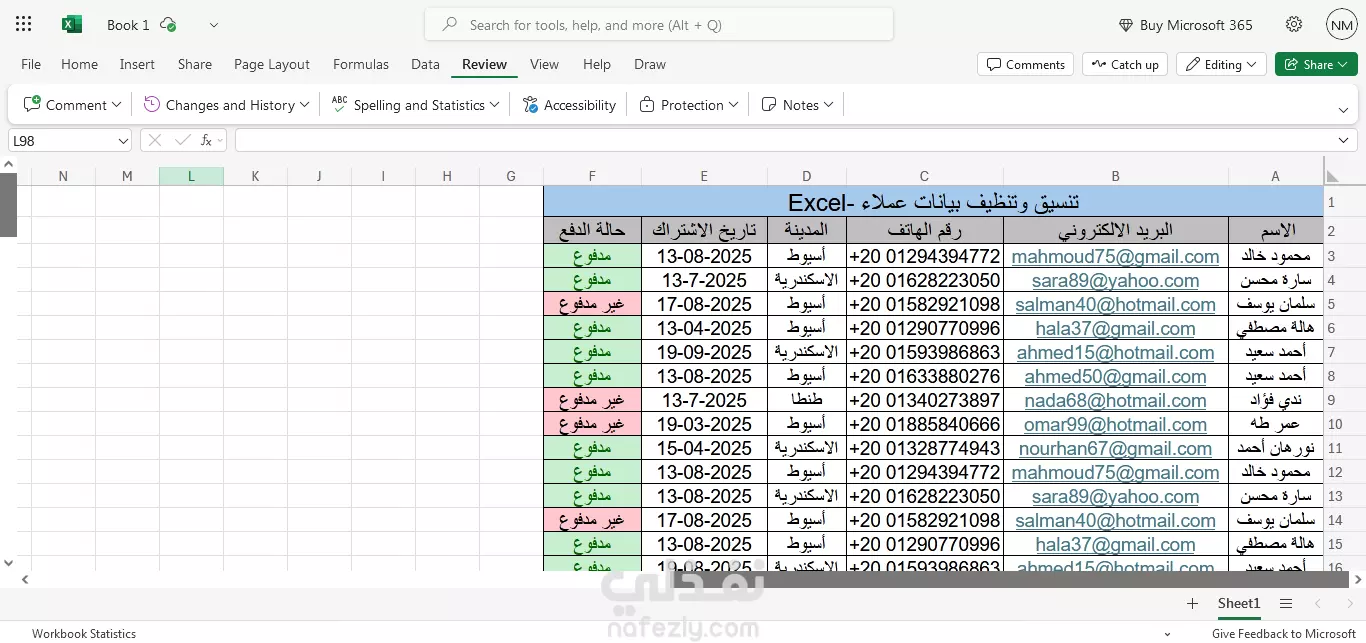Open Workbook Statistics in status bar
The height and width of the screenshot is (643, 1366).
84,633
